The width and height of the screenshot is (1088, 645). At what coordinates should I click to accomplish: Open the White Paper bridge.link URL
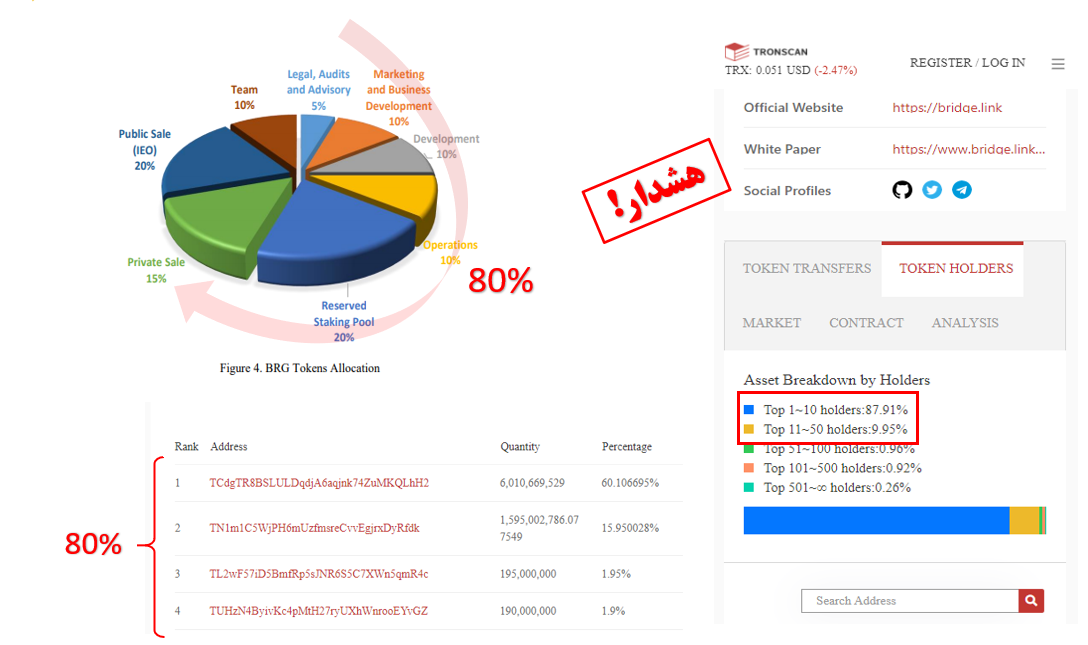click(969, 149)
